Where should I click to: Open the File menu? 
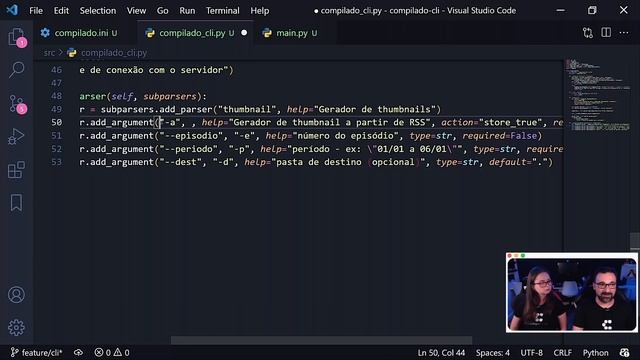point(36,11)
